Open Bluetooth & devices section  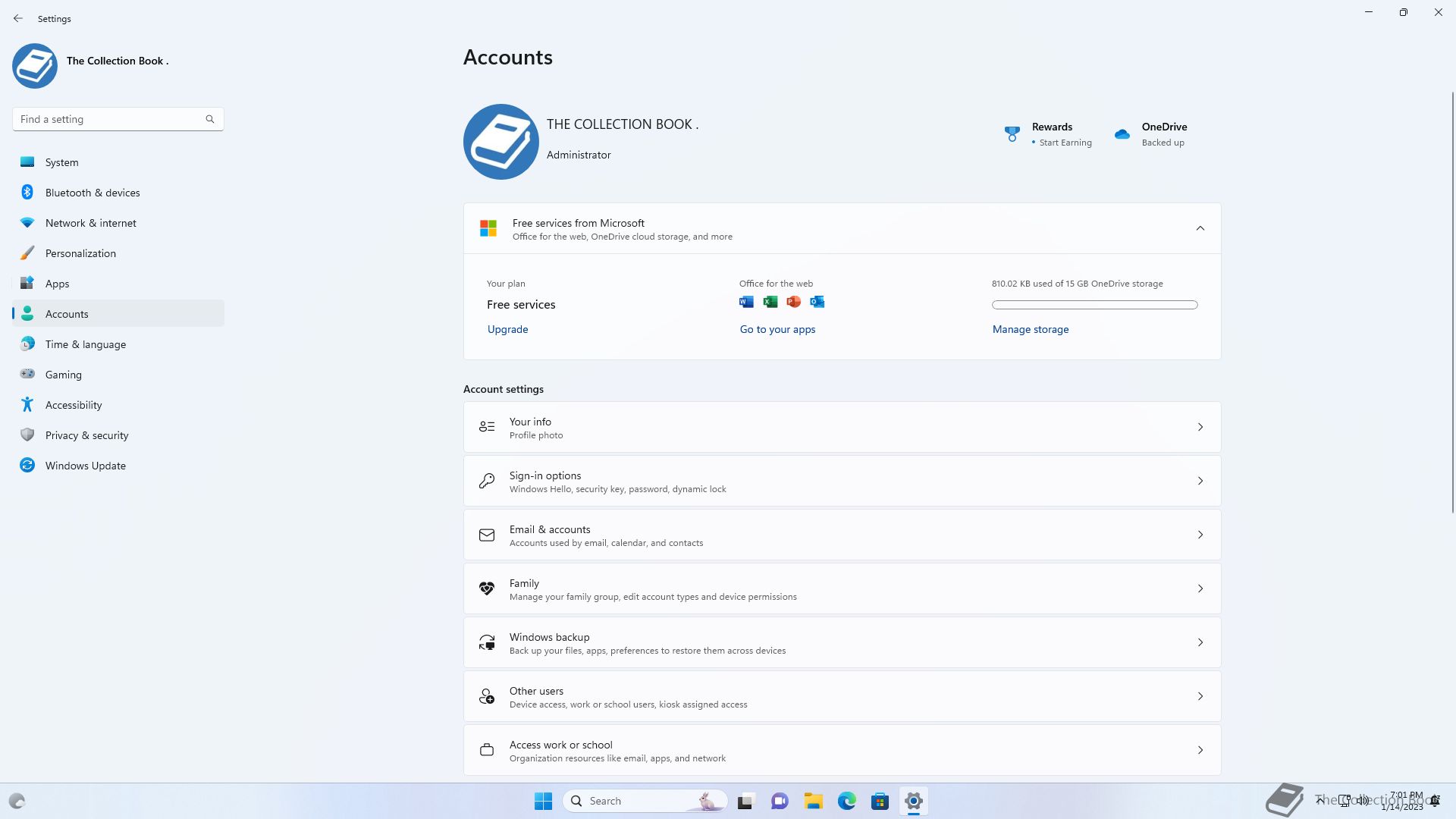pyautogui.click(x=118, y=193)
